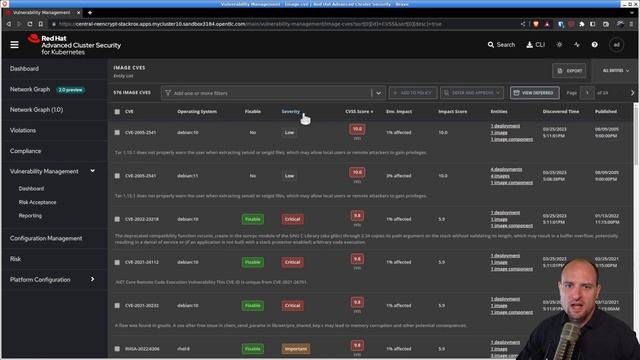Open the browser extensions puzzle icon
The image size is (640, 360).
pos(582,24)
